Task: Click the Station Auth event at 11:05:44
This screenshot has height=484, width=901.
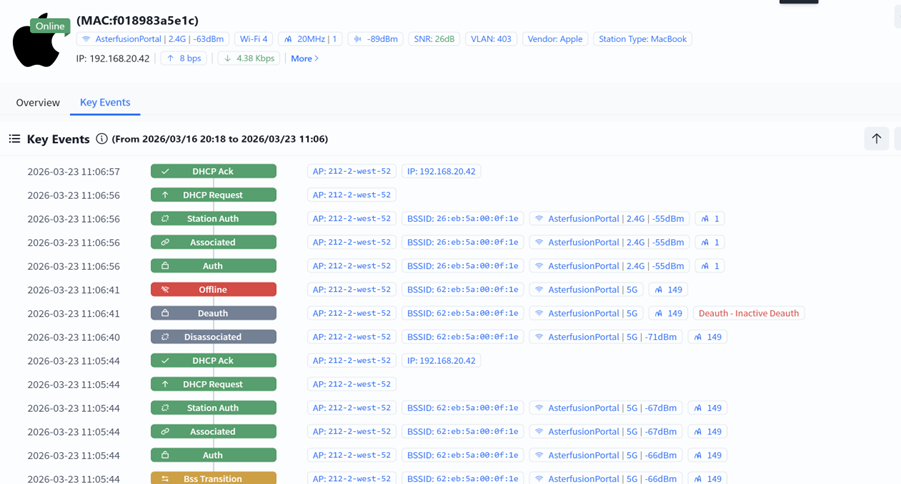Action: click(x=213, y=408)
